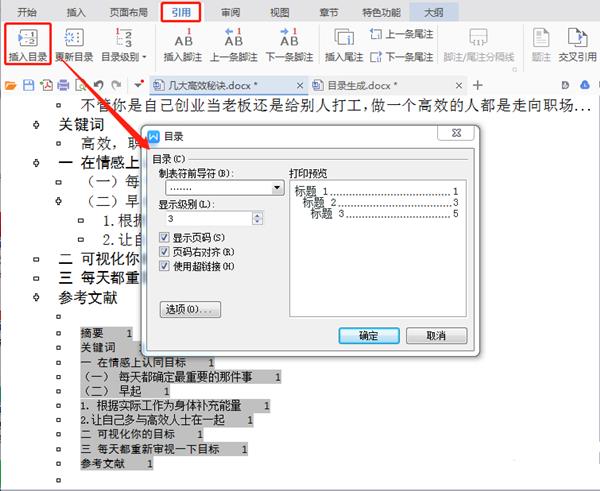600x491 pixels.
Task: Click 脚注/尾注分隔线 separator icon
Action: [478, 38]
